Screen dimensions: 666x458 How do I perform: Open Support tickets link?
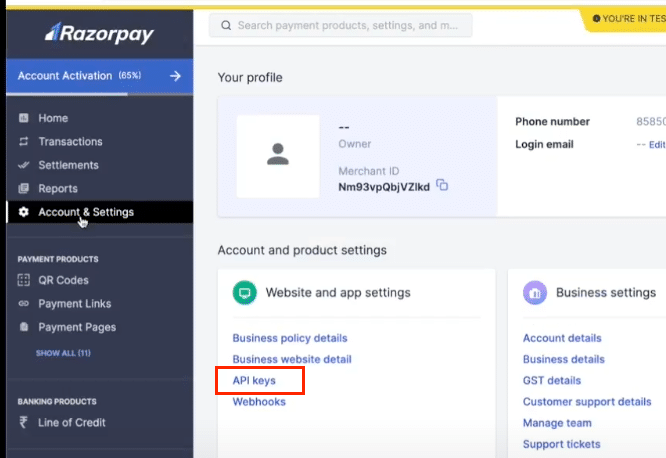pyautogui.click(x=562, y=444)
